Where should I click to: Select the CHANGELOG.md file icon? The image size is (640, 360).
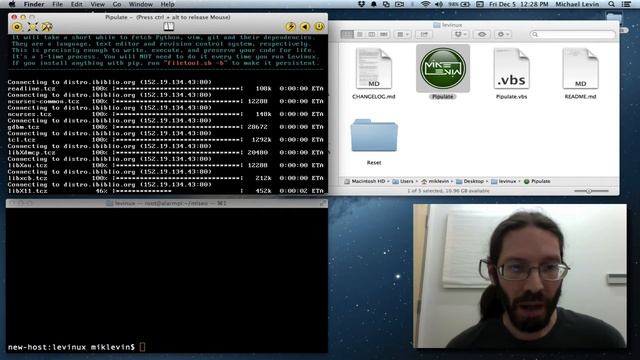(374, 69)
